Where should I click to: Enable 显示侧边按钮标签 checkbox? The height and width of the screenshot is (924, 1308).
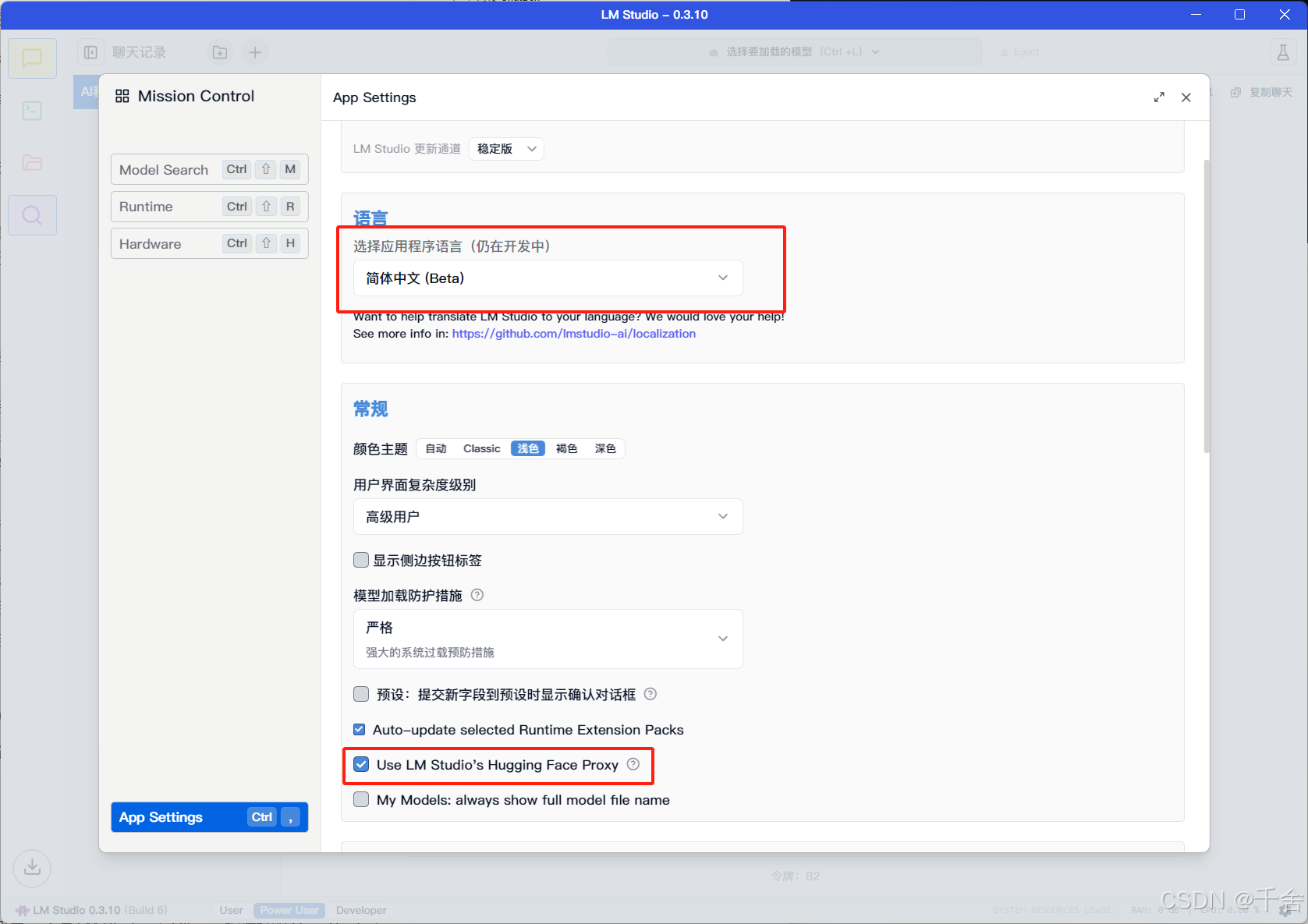(361, 560)
